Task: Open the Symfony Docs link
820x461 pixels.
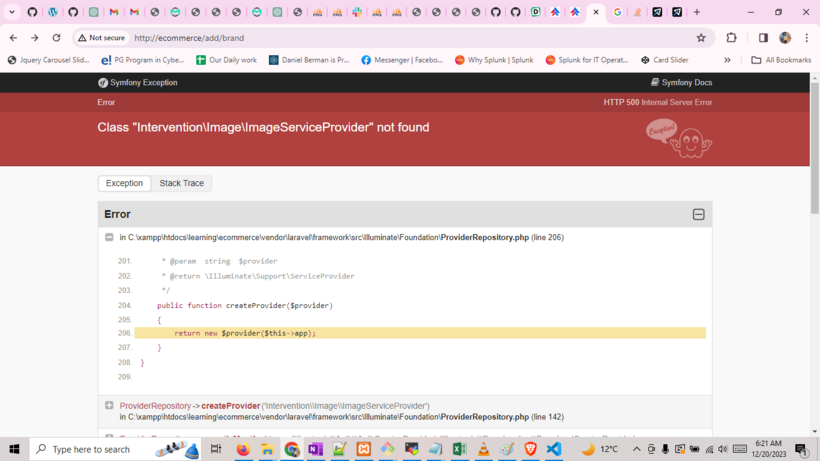Action: 681,83
